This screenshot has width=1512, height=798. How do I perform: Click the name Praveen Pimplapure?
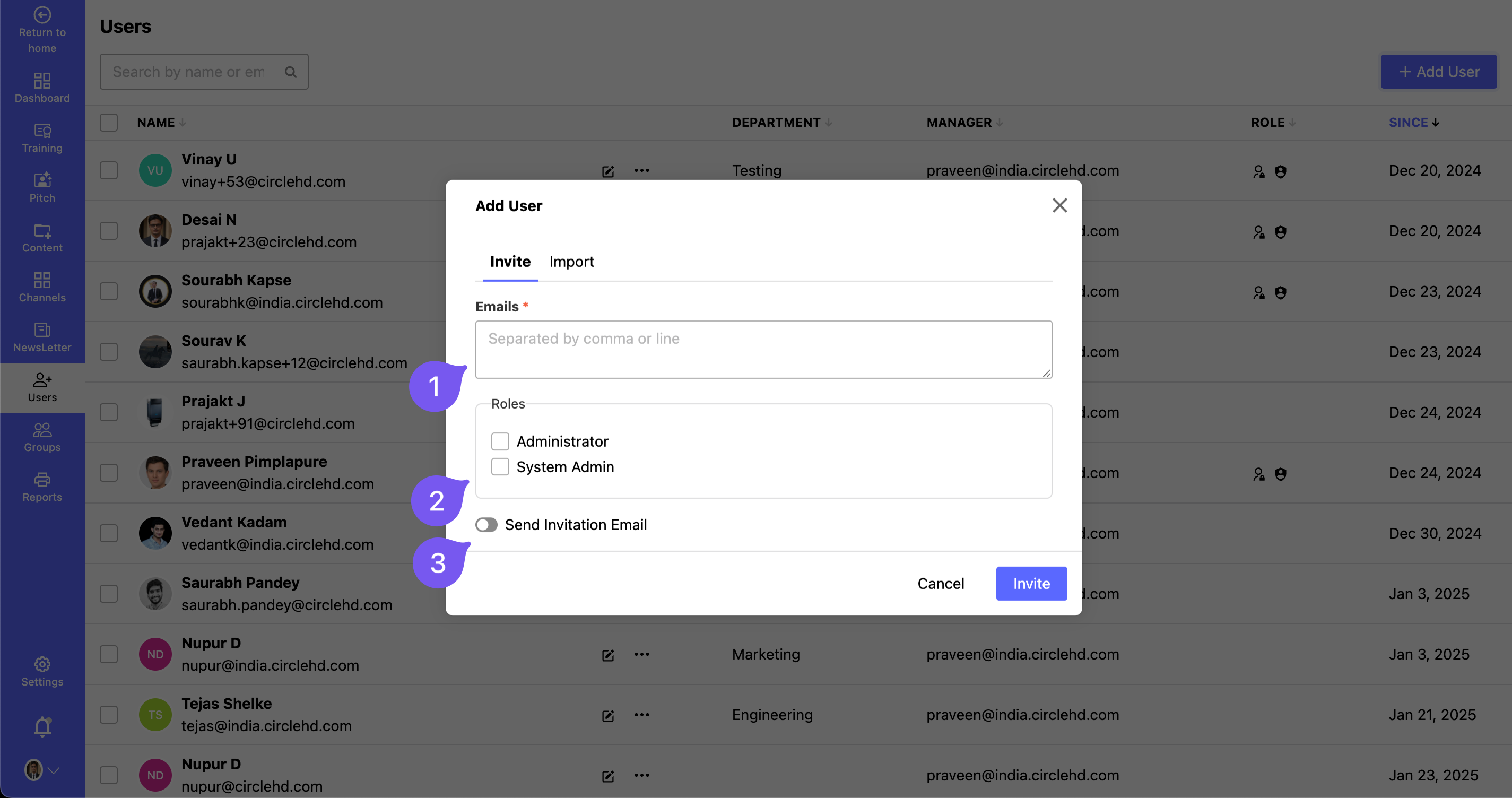[x=254, y=462]
